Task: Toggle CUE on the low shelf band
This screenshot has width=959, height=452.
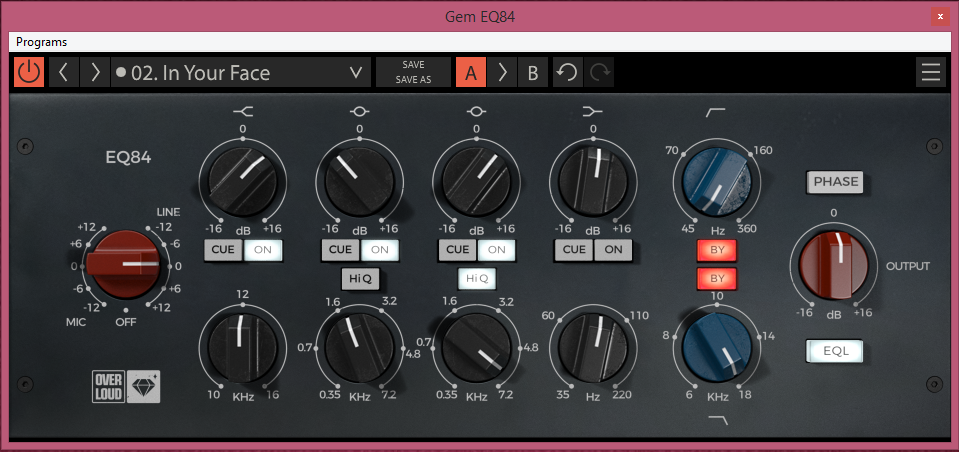Action: 574,250
